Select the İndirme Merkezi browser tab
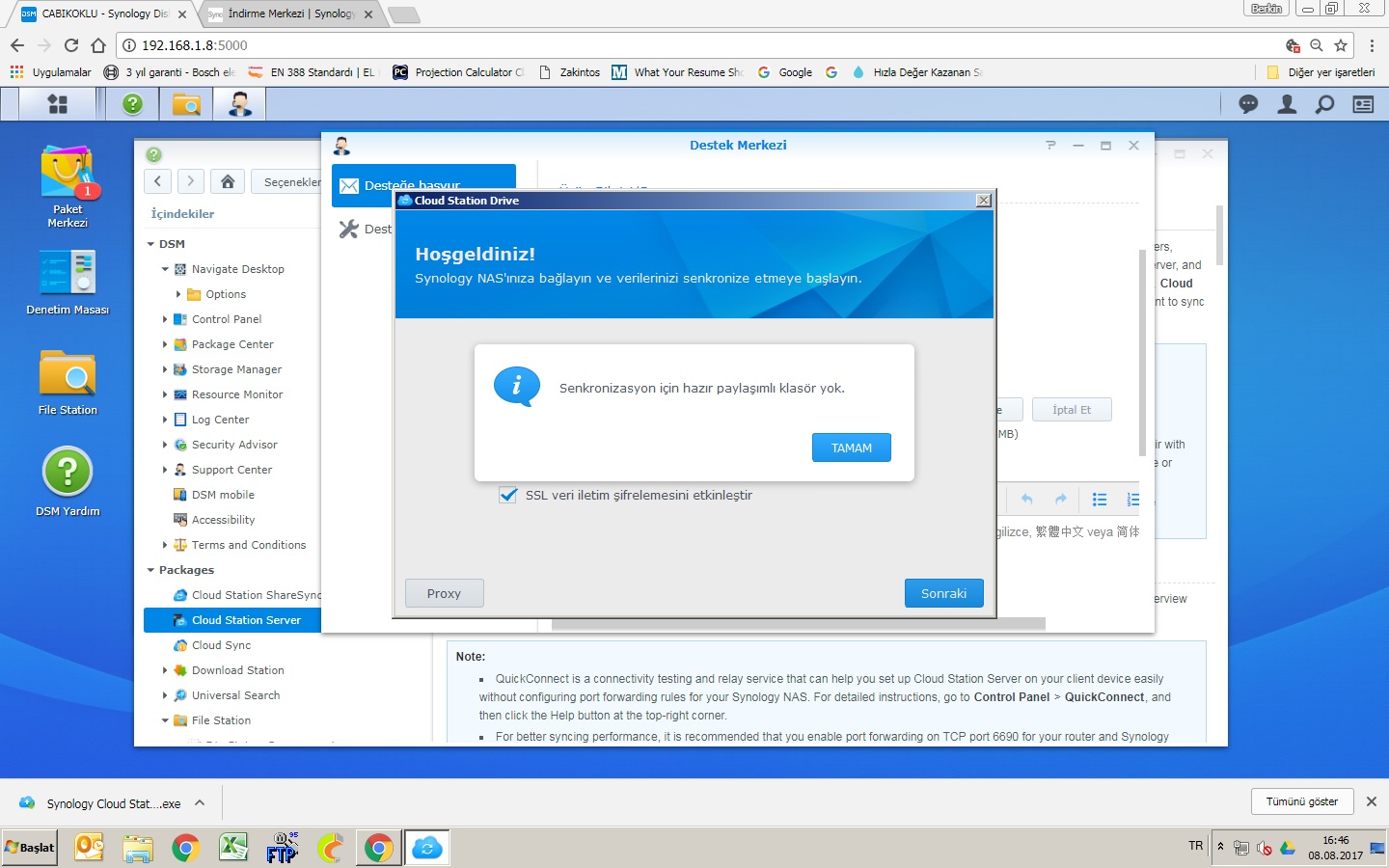The width and height of the screenshot is (1389, 868). (289, 14)
